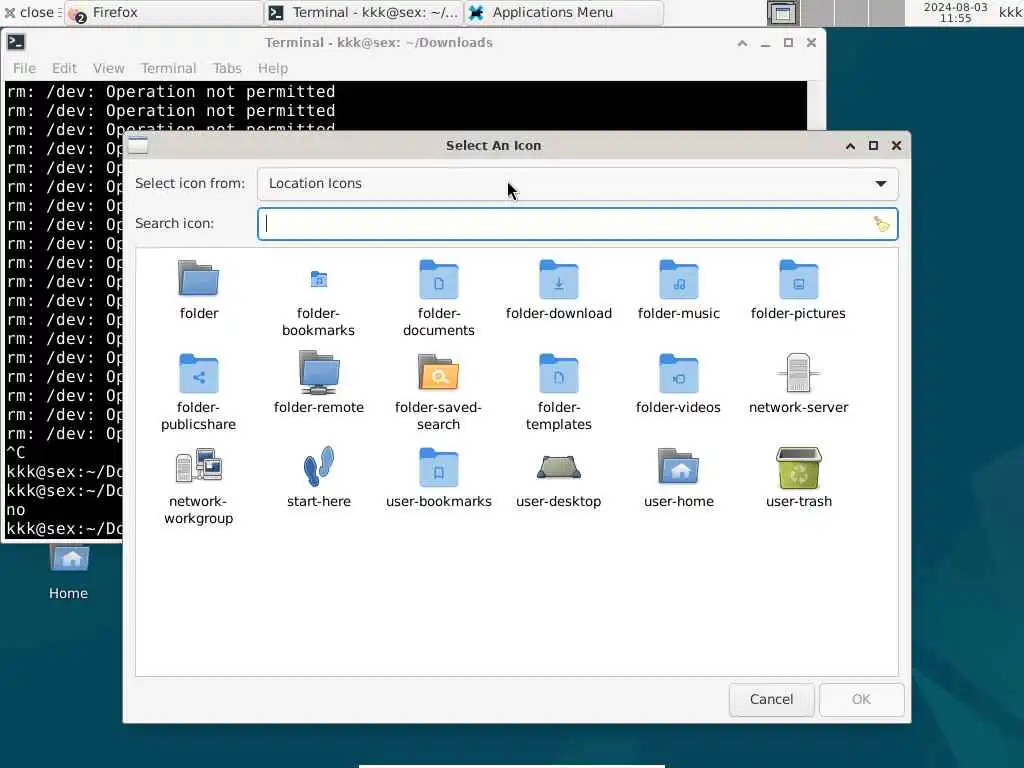Open Terminal's Help menu
Image resolution: width=1024 pixels, height=768 pixels.
(x=272, y=68)
